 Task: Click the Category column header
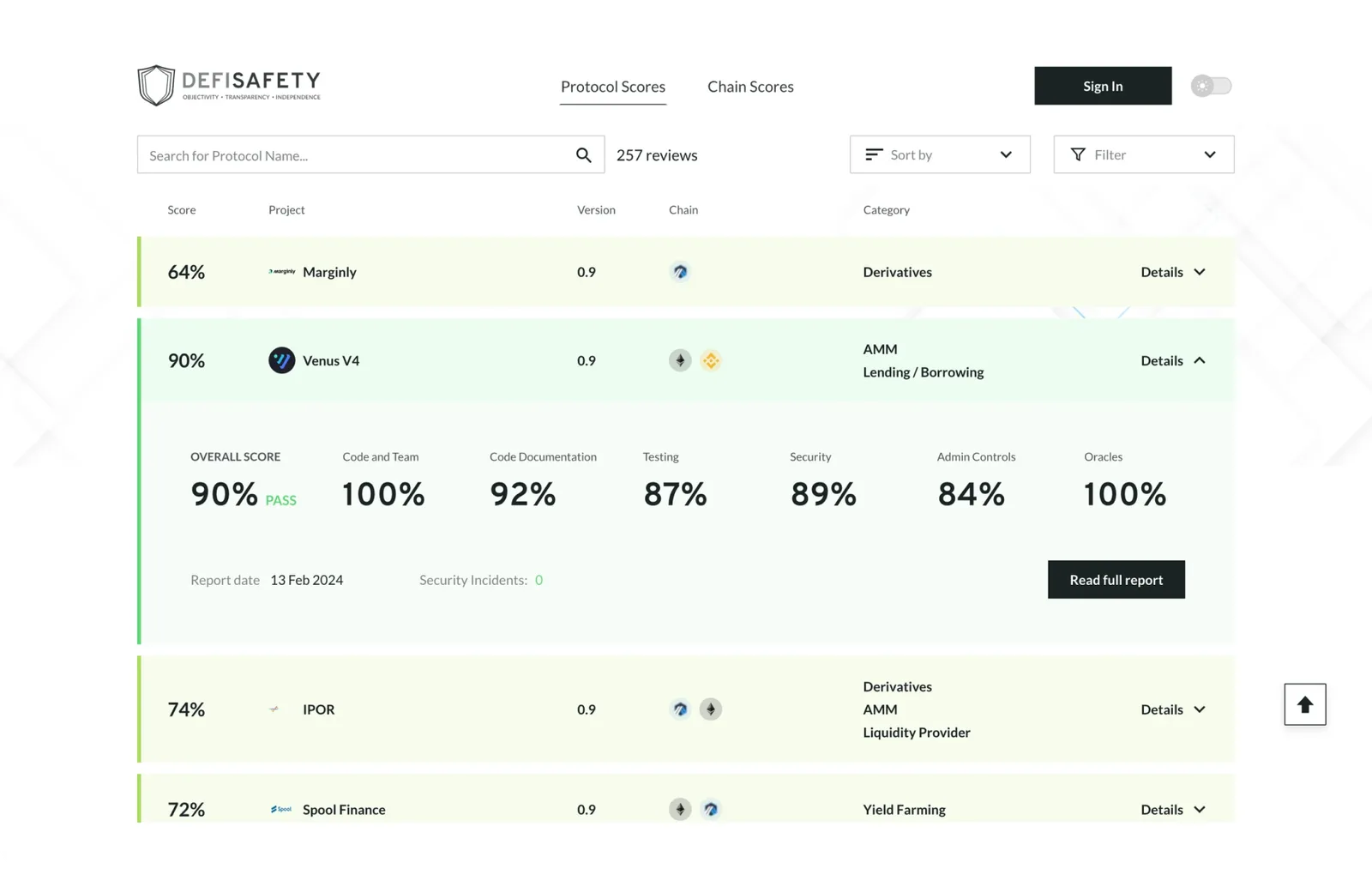[x=887, y=209]
